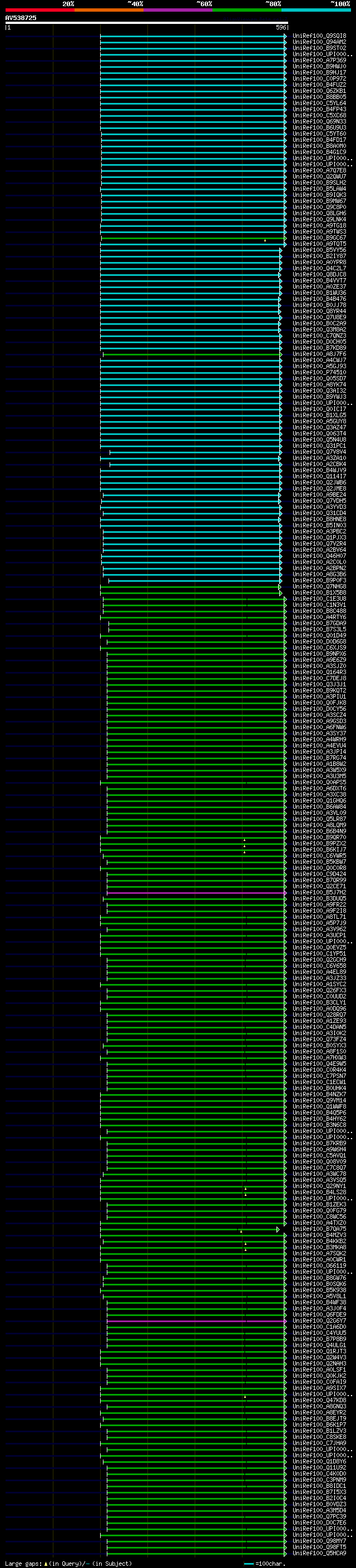Click the red 20% identity legend segment
This screenshot has height=1568, width=356.
tap(39, 10)
